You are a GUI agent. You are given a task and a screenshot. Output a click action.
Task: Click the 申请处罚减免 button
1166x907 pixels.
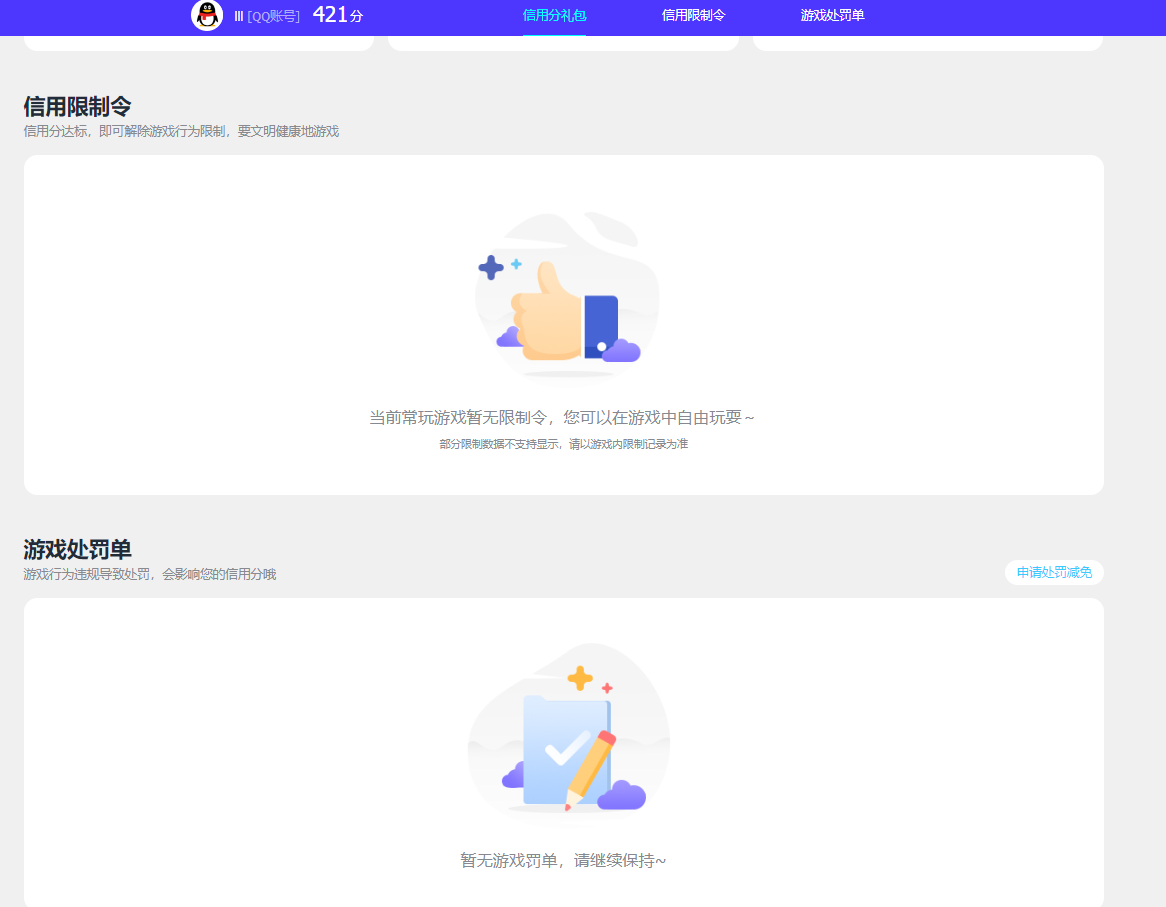coord(1054,572)
